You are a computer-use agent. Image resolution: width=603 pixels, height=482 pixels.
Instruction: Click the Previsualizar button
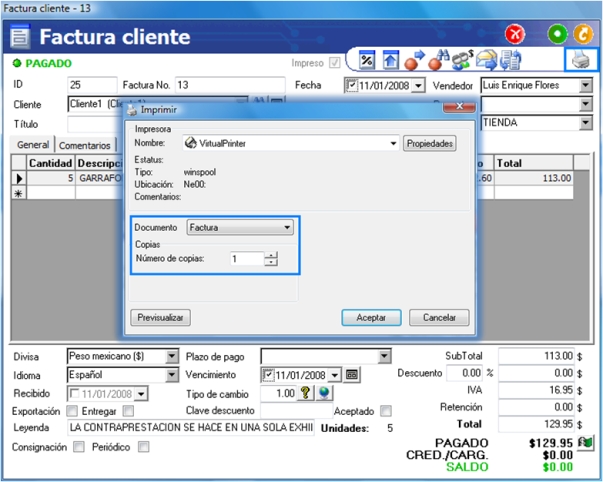pyautogui.click(x=160, y=317)
